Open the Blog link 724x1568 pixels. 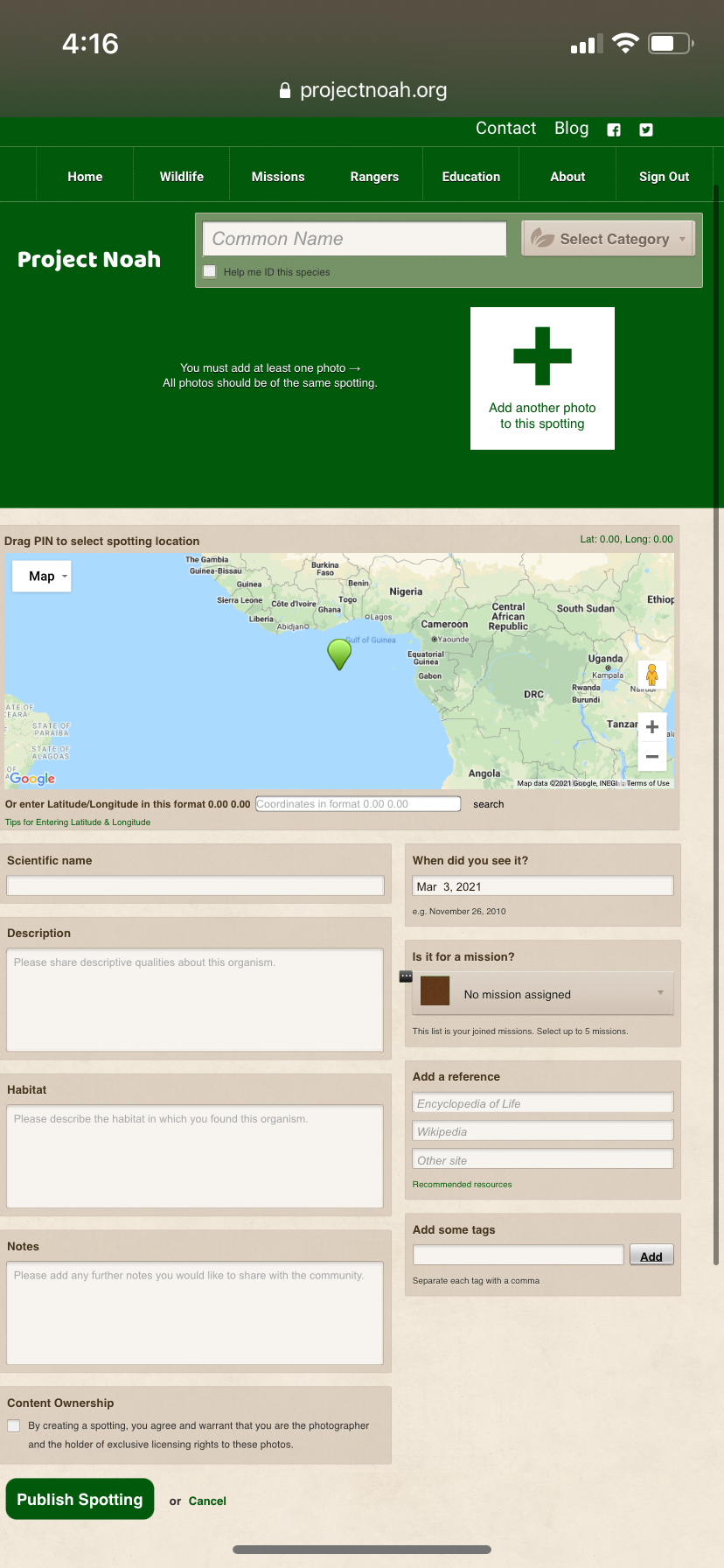[571, 129]
